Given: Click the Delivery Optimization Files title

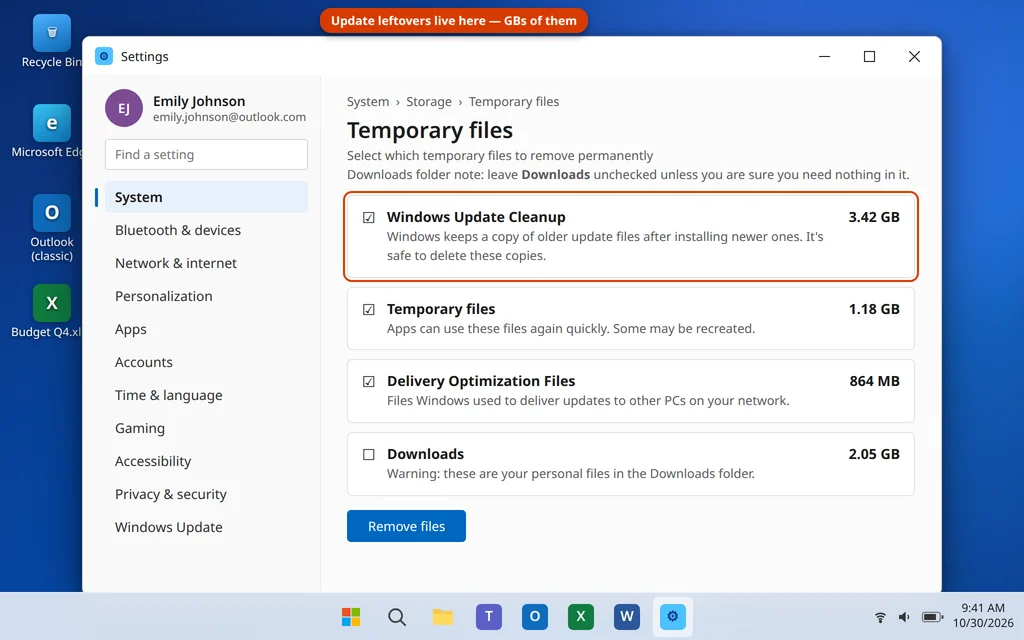Looking at the screenshot, I should coord(481,381).
